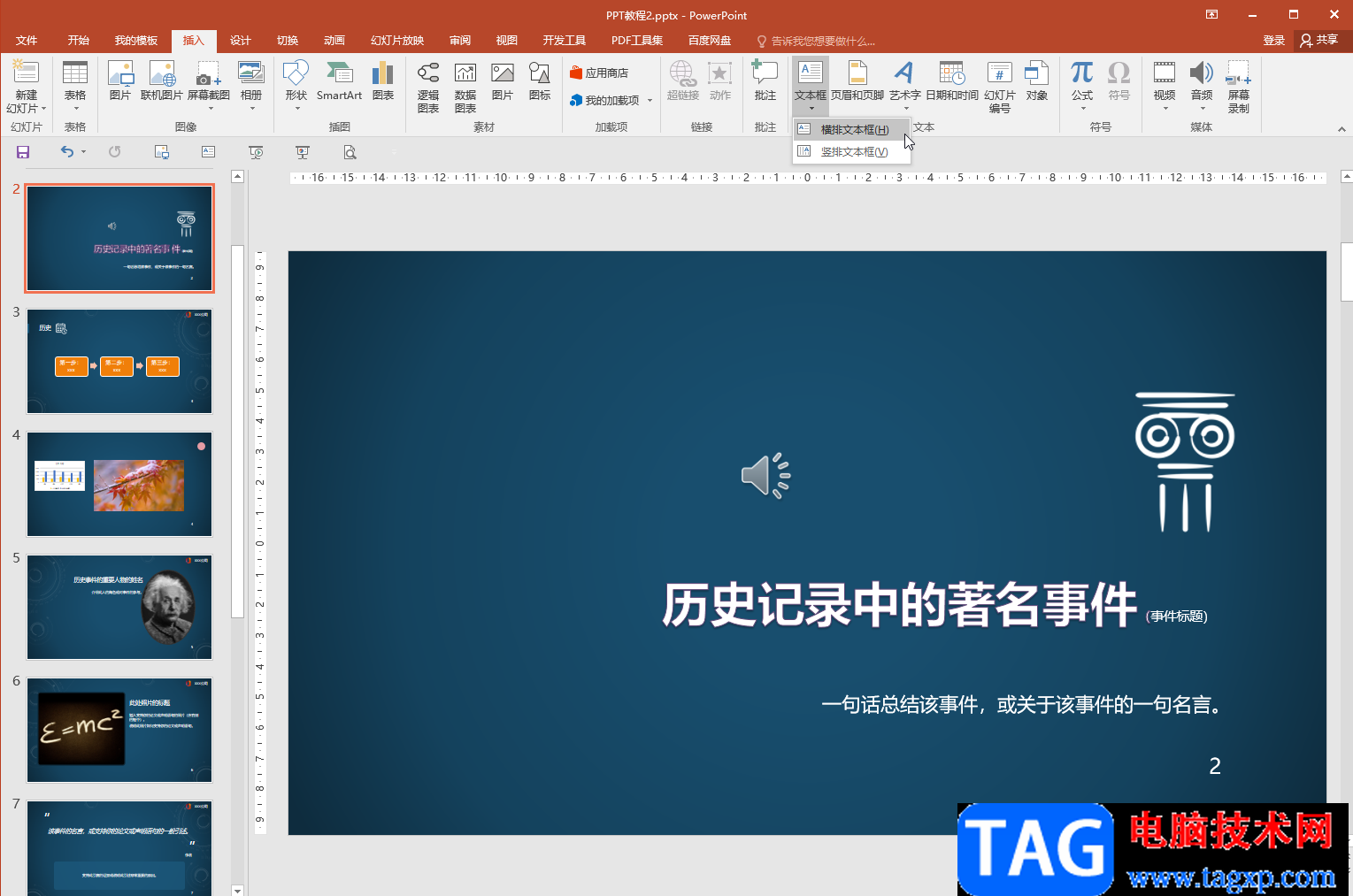Save the presentation with save icon
The image size is (1353, 896).
(23, 152)
